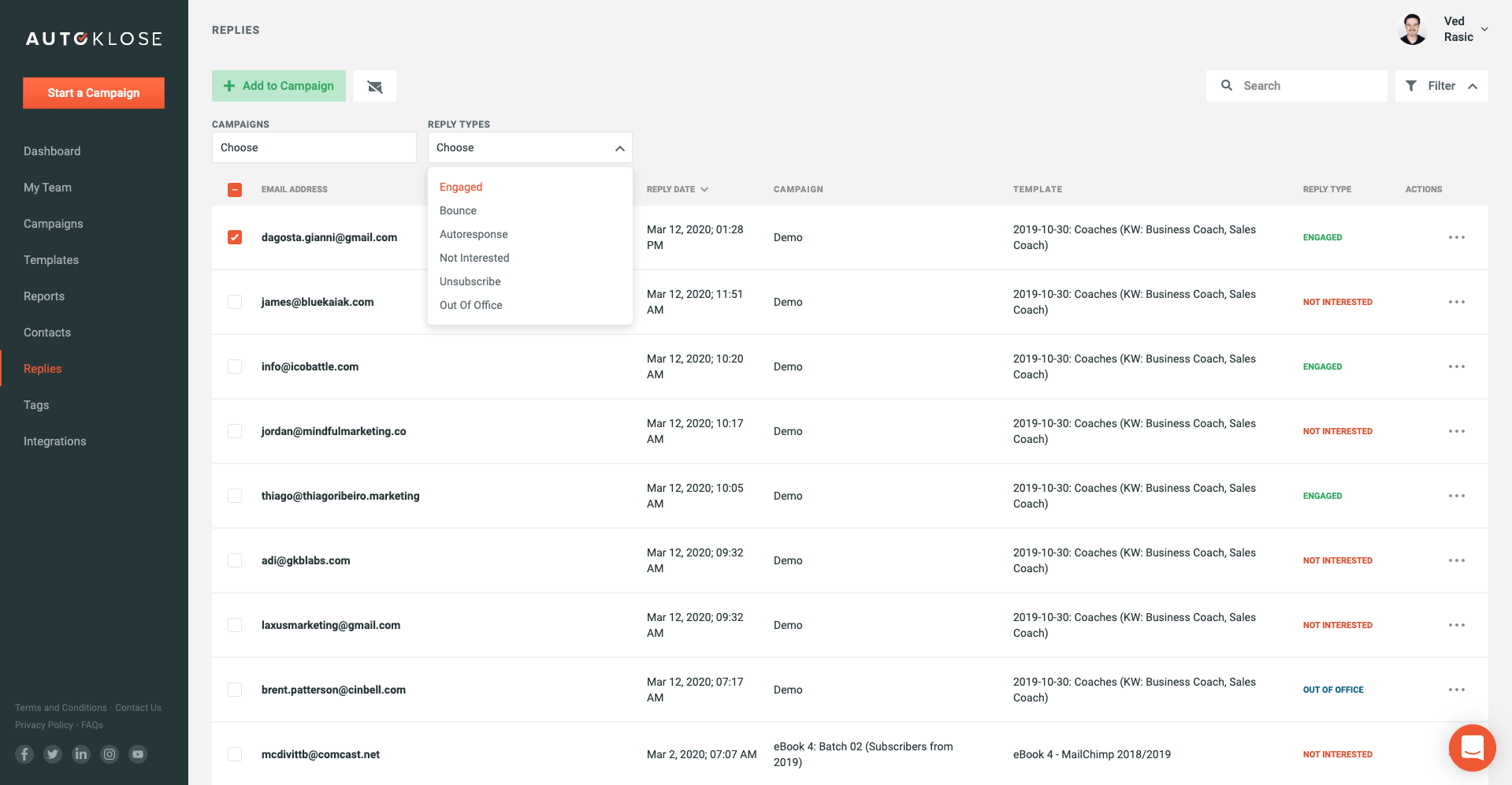
Task: Uncheck the dagosta.gianni@gmail.com row checkbox
Action: click(235, 237)
